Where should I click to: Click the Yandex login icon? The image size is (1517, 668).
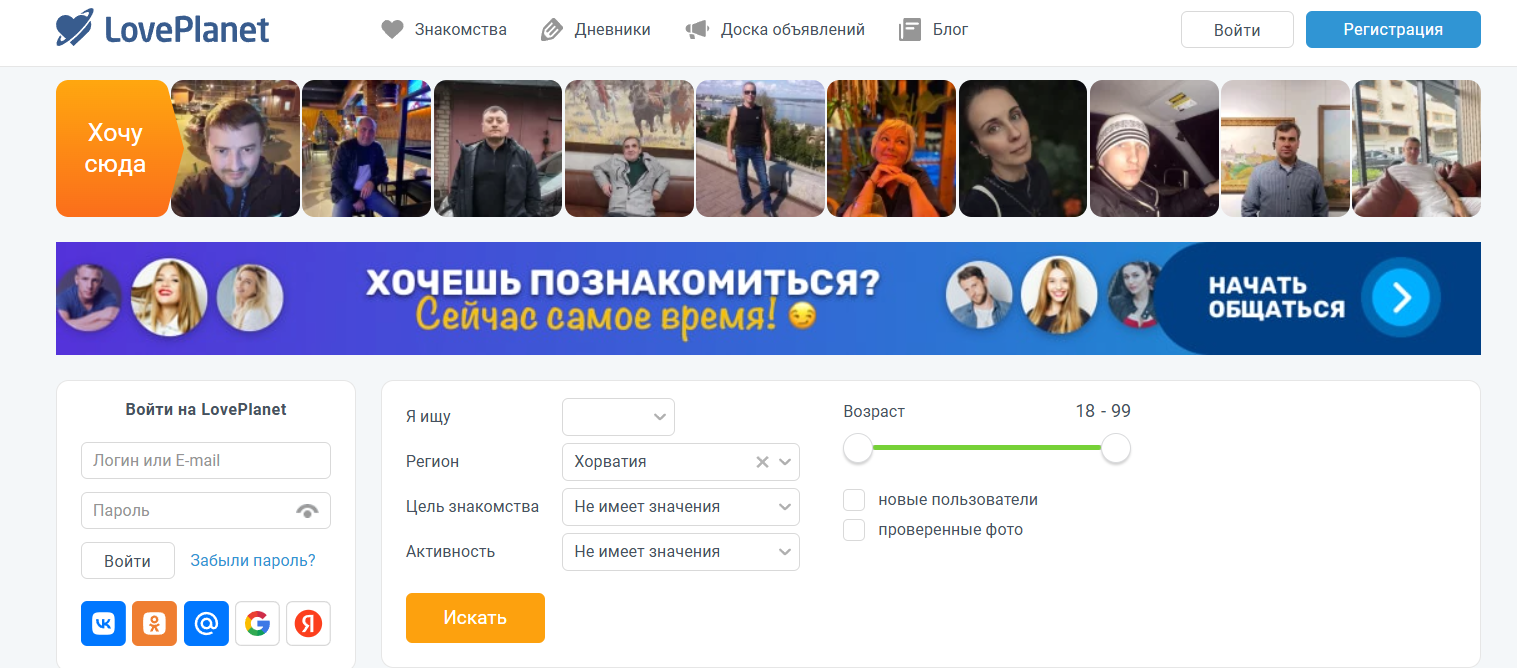pos(308,624)
